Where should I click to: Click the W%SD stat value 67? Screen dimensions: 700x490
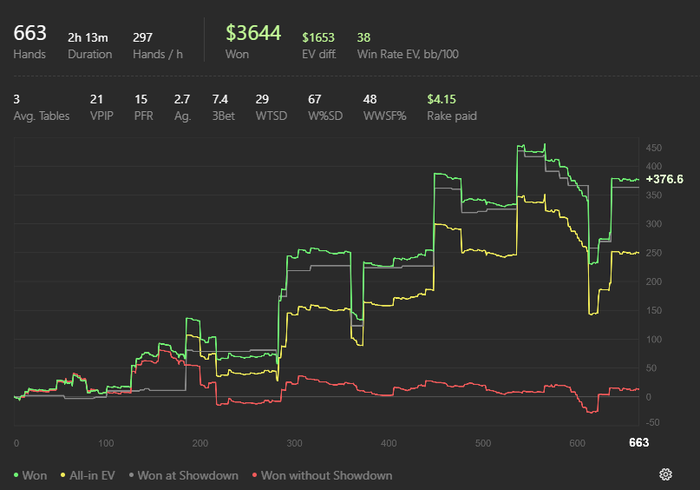[314, 99]
